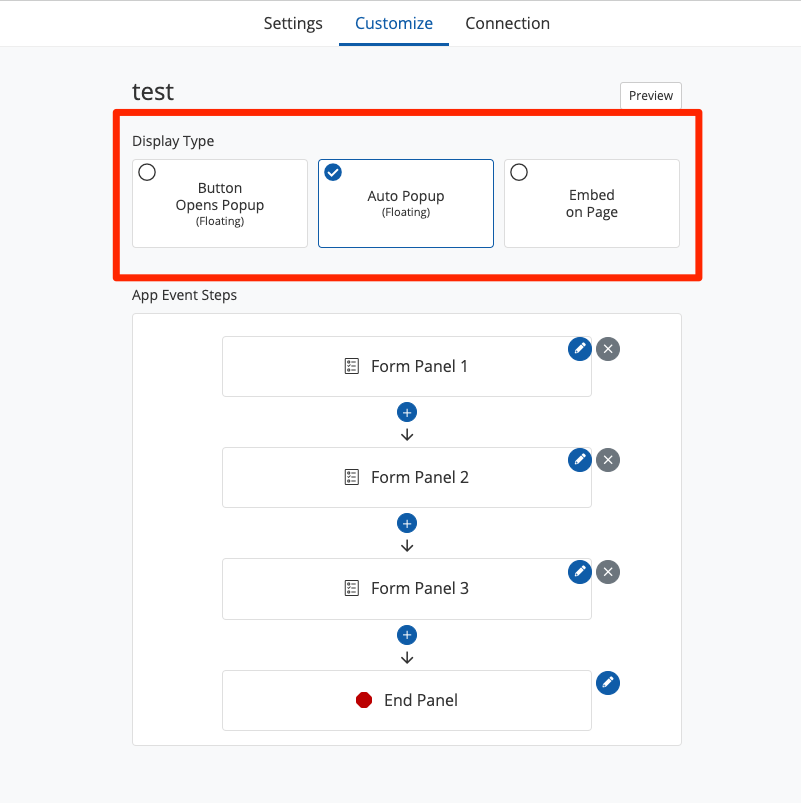Choose Embed on Page display type

(591, 203)
